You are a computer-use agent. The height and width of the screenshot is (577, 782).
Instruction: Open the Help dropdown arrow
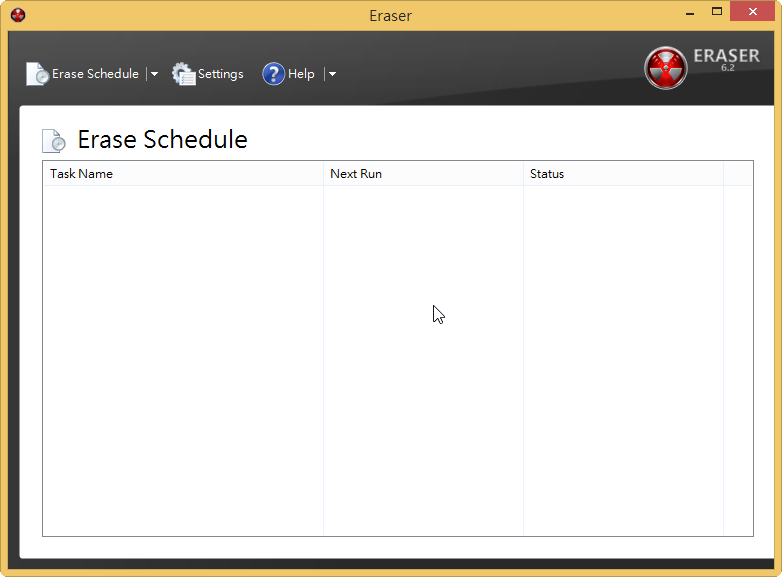[332, 74]
